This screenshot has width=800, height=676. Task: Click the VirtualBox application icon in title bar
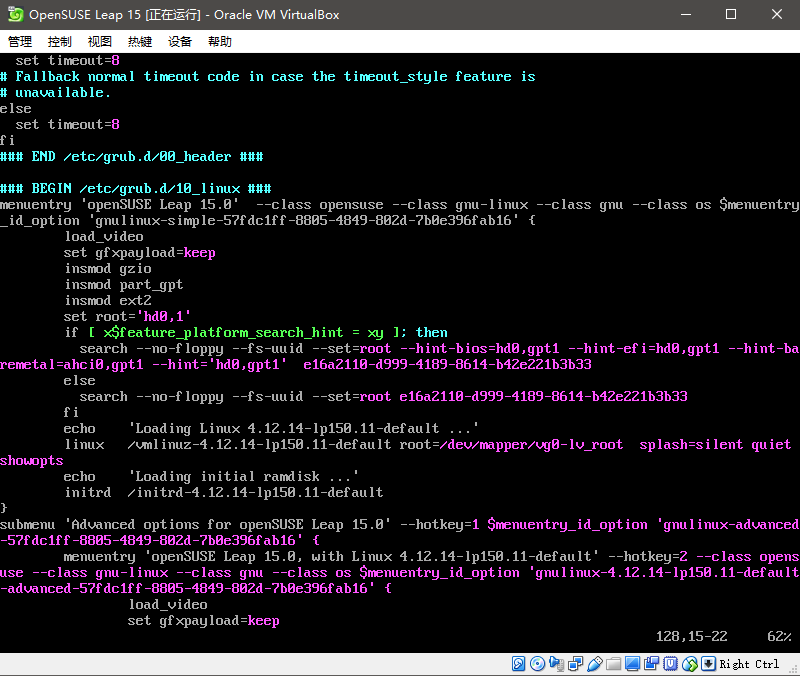pos(15,14)
